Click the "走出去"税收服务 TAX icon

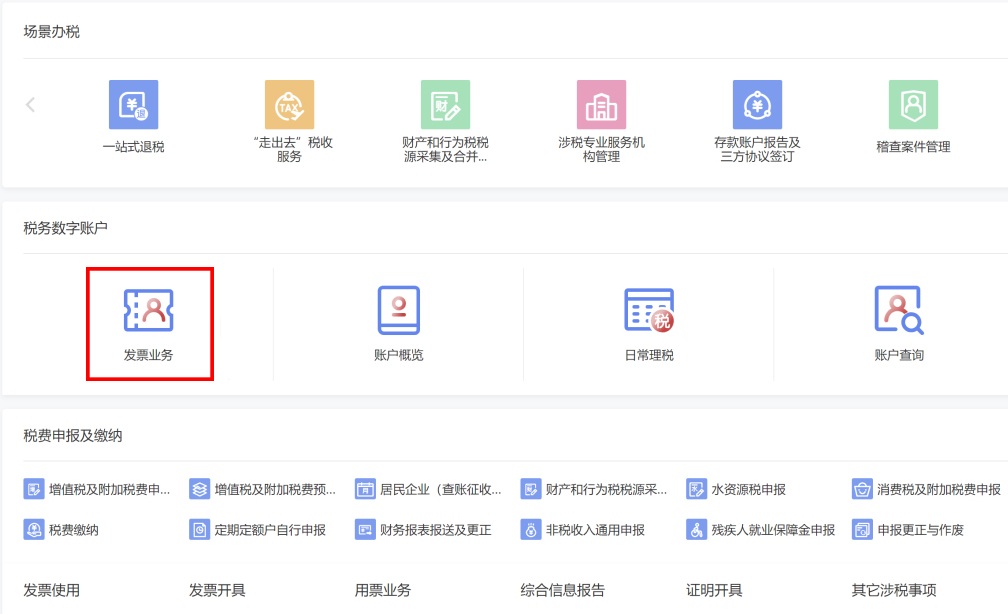pos(289,106)
